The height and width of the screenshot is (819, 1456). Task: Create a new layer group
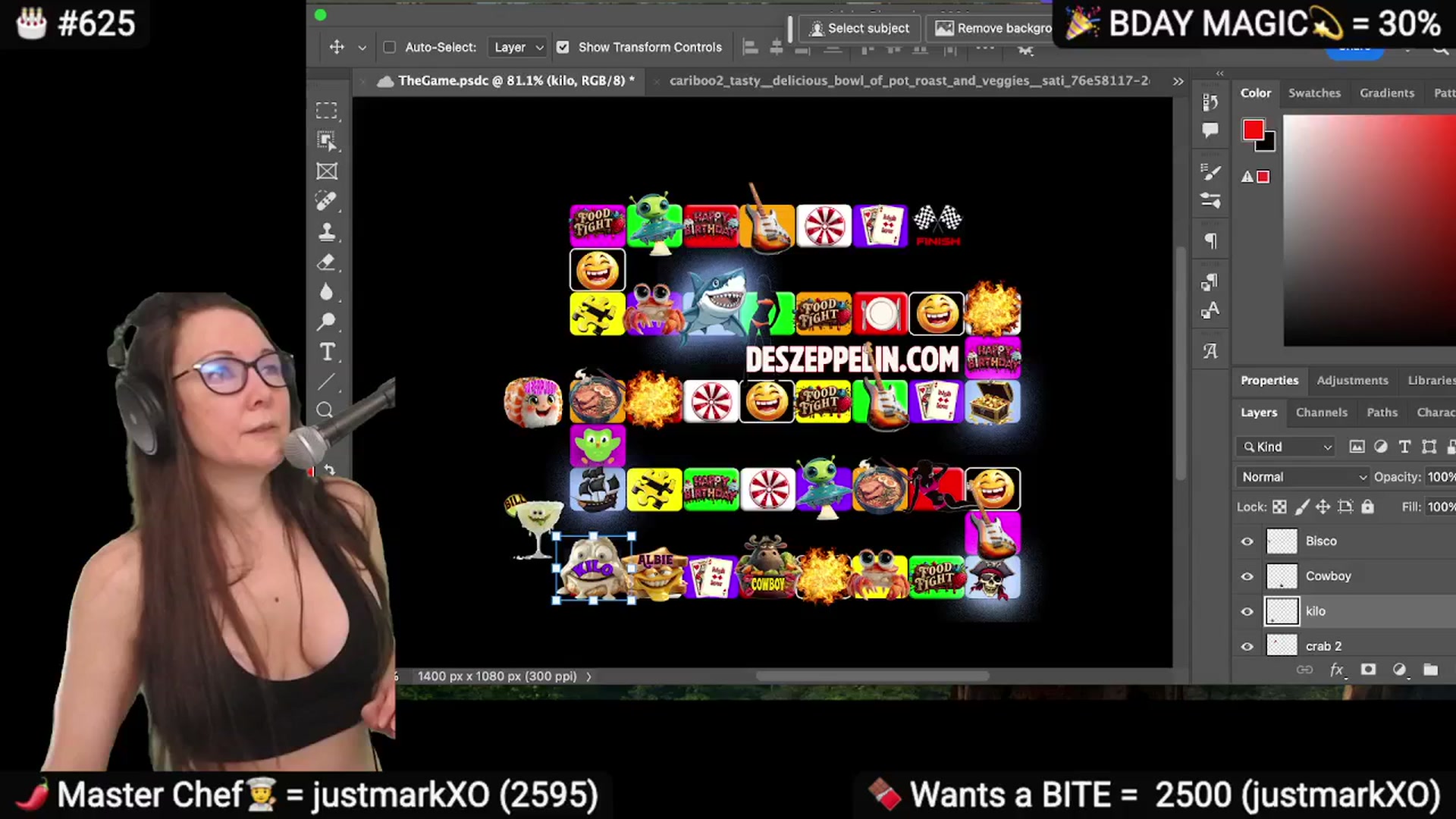pyautogui.click(x=1431, y=670)
